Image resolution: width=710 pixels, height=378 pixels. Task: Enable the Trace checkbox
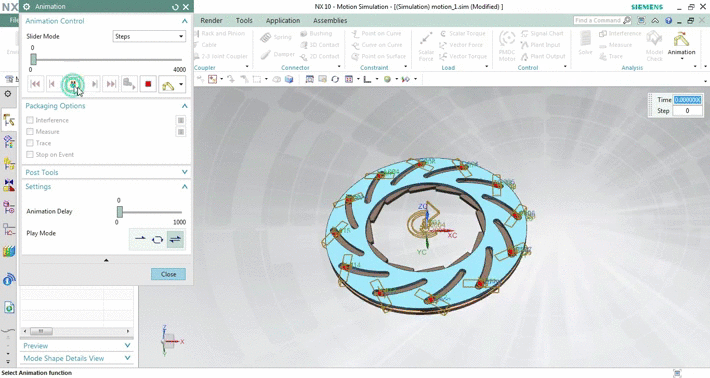coord(30,143)
